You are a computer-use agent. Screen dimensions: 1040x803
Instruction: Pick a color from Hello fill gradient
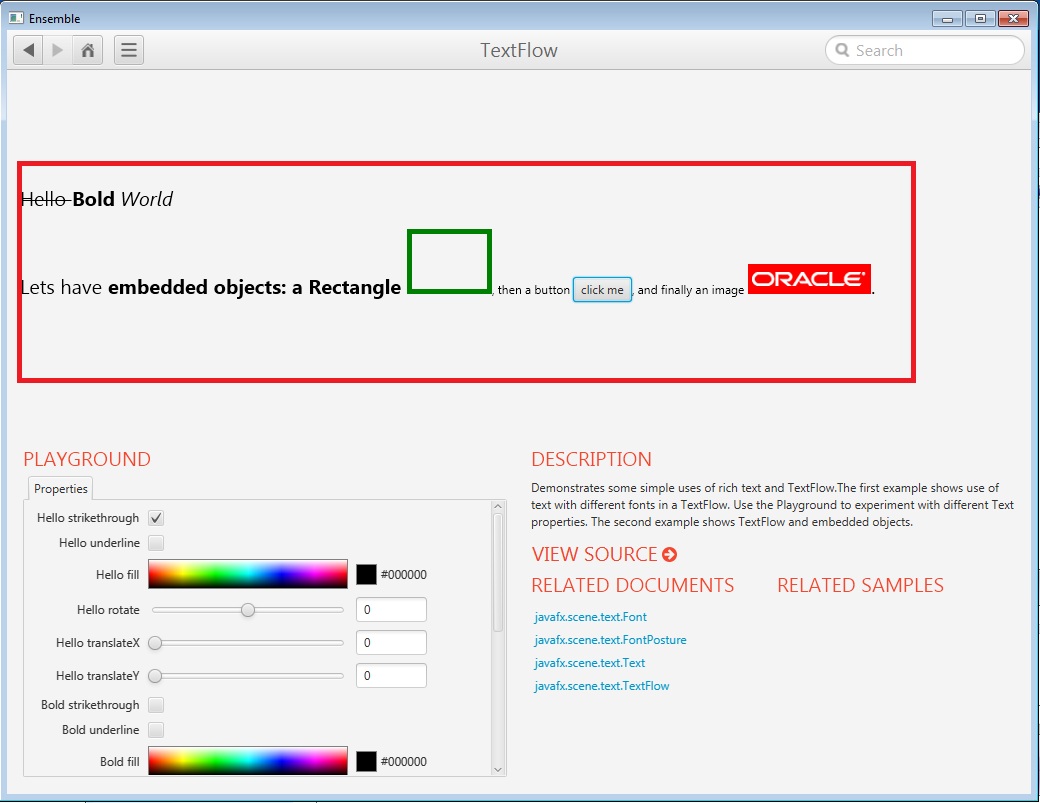[x=248, y=574]
